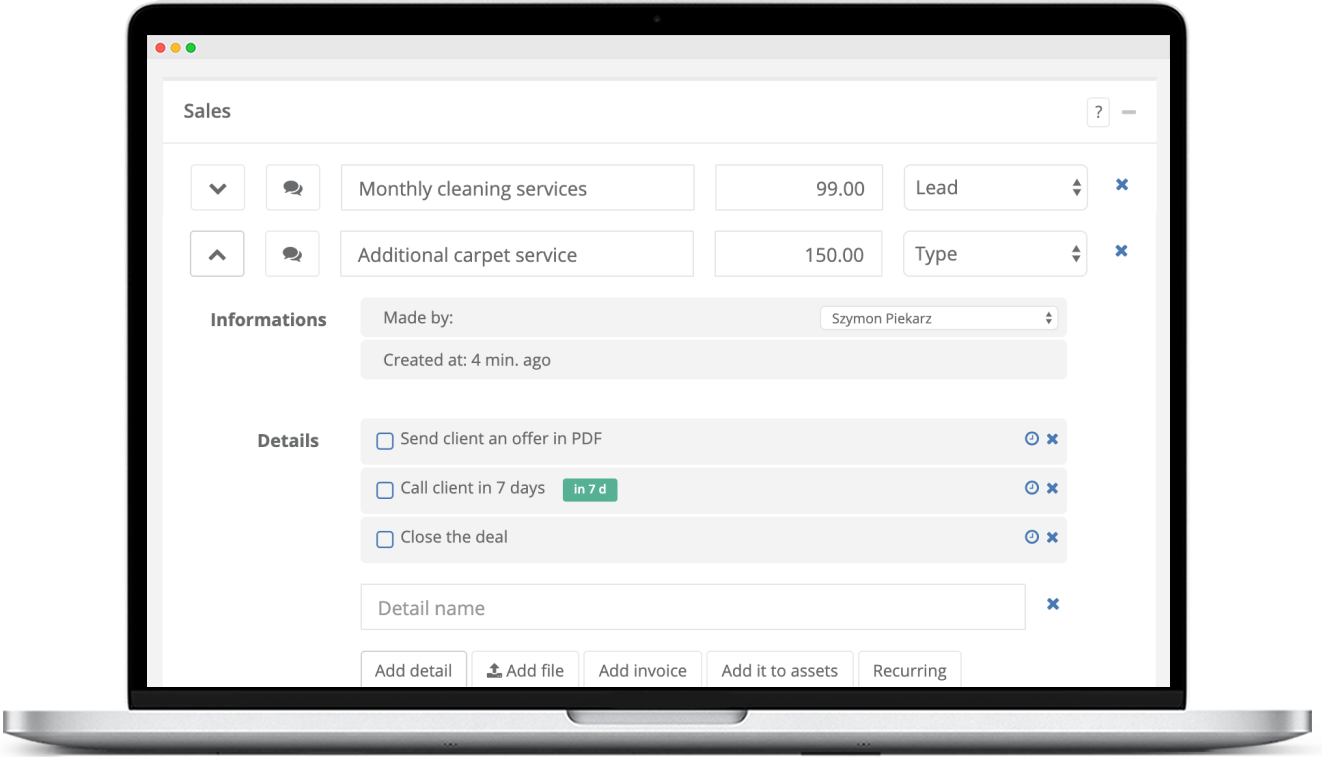Open the Szymon Piekarz made-by dropdown
Screen dimensions: 1322x757
point(938,318)
